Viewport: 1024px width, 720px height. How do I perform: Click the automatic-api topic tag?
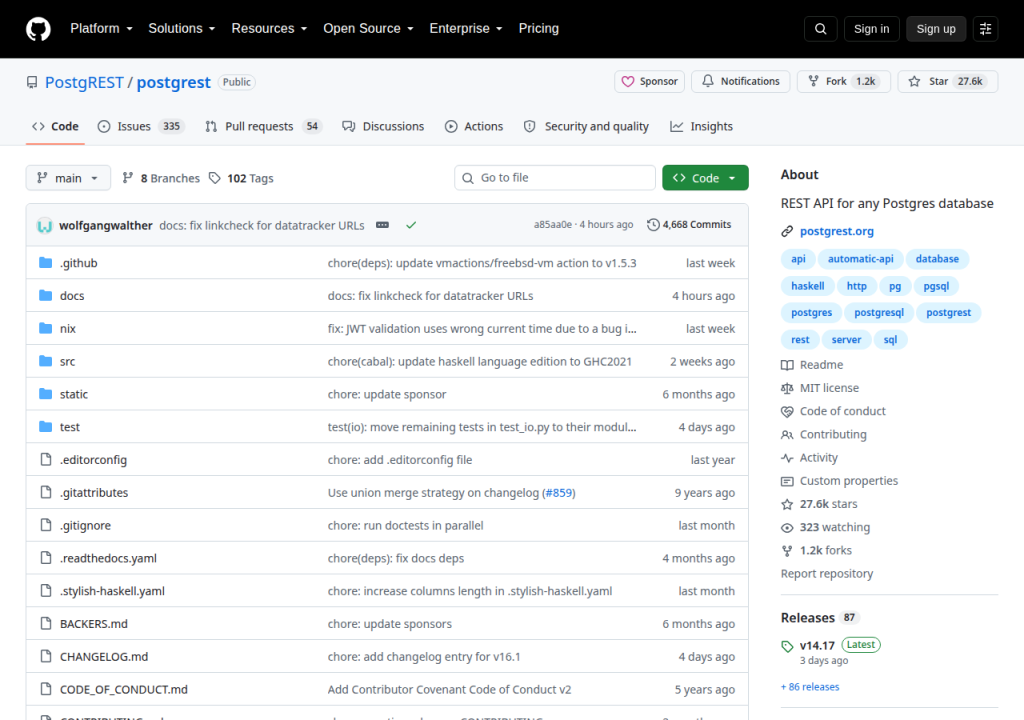tap(861, 259)
